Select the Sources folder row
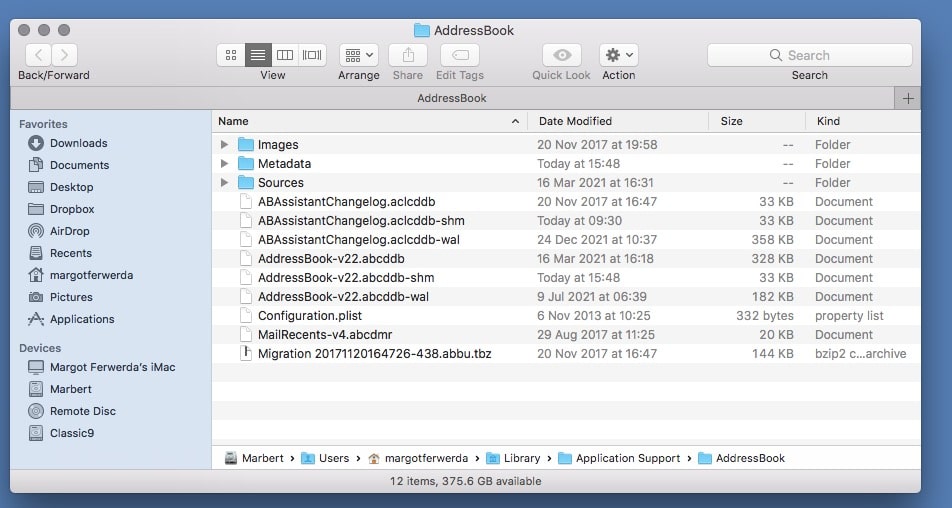 [x=566, y=183]
